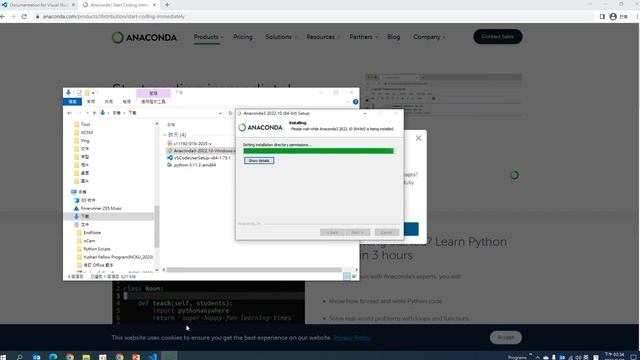Image resolution: width=640 pixels, height=360 pixels.
Task: Open Yushan Fellow Program(NCKU_2020) folder
Action: pyautogui.click(x=115, y=257)
